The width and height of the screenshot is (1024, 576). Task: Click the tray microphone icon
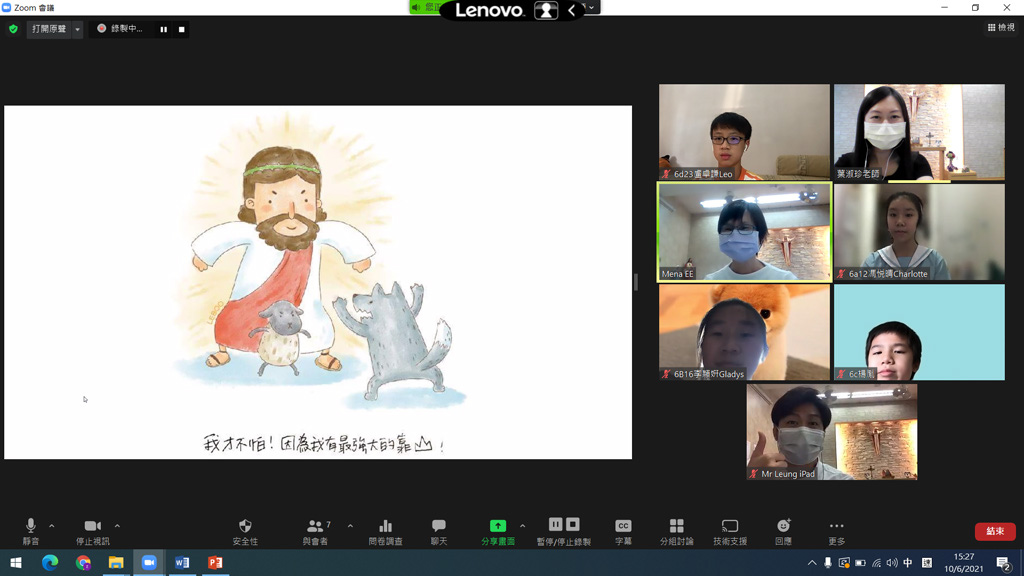point(828,563)
